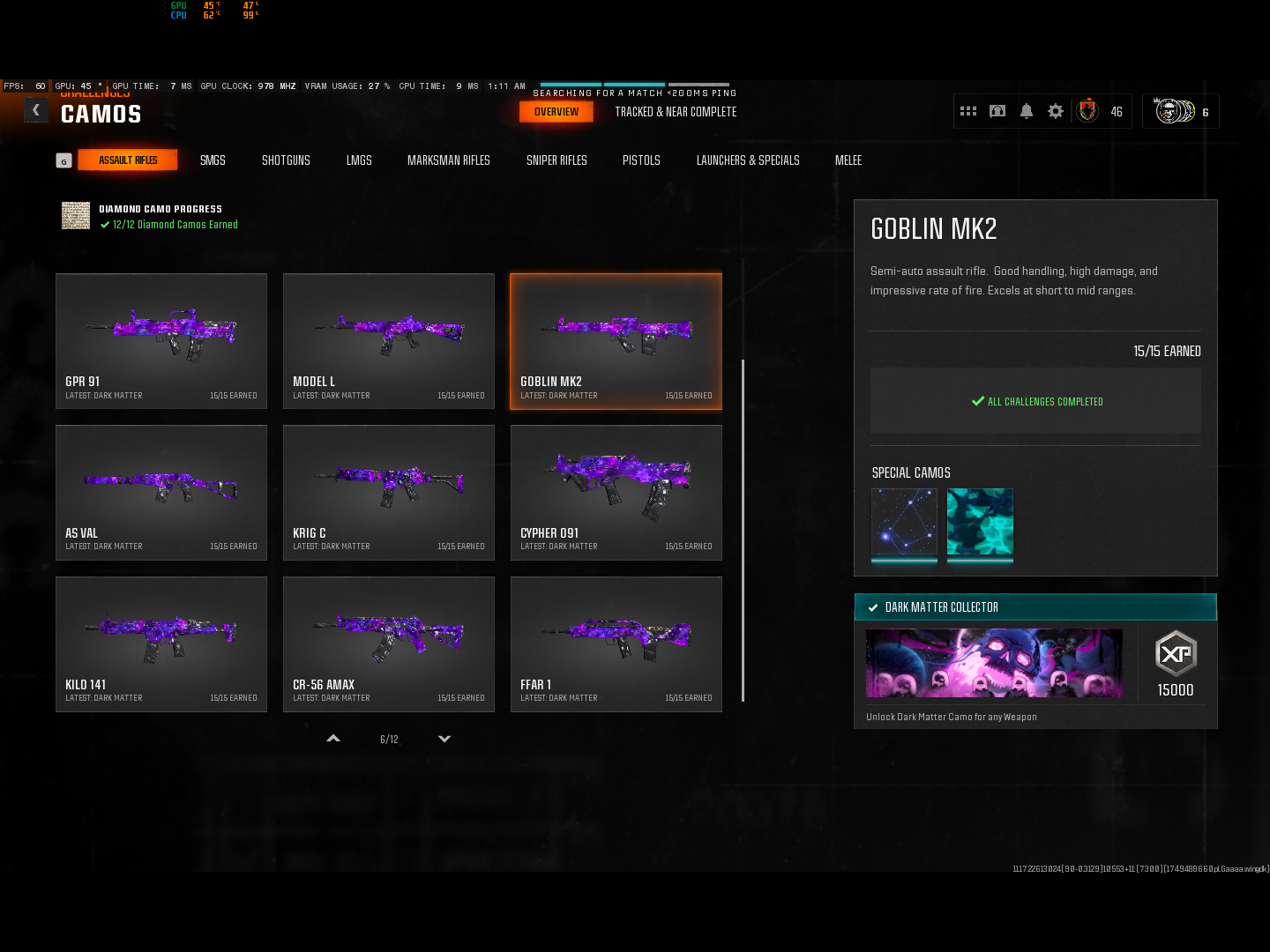Click the XP reward emblem icon
The image size is (1270, 952).
(1174, 654)
